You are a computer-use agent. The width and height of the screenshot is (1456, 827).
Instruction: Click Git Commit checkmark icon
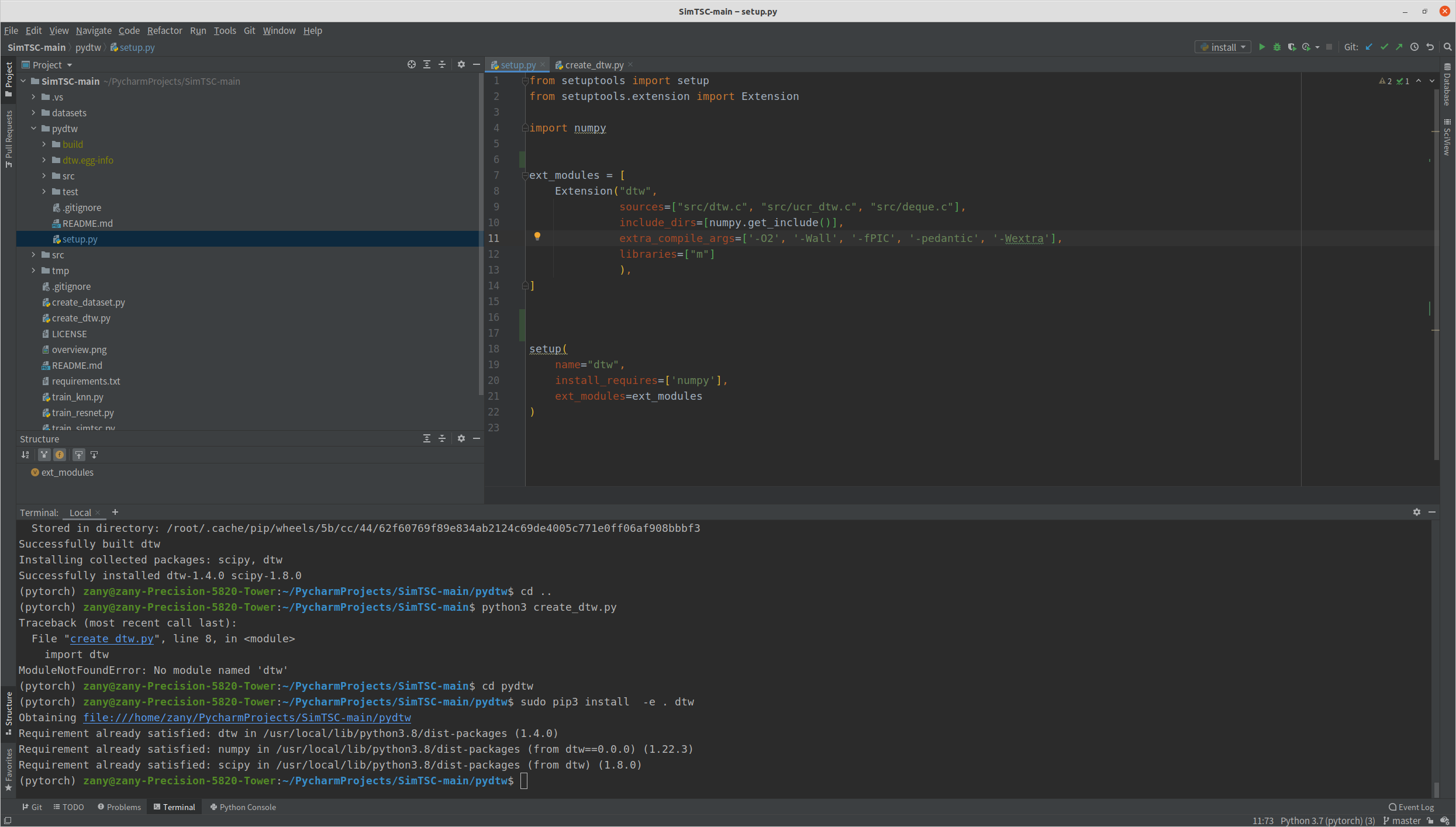[x=1384, y=47]
